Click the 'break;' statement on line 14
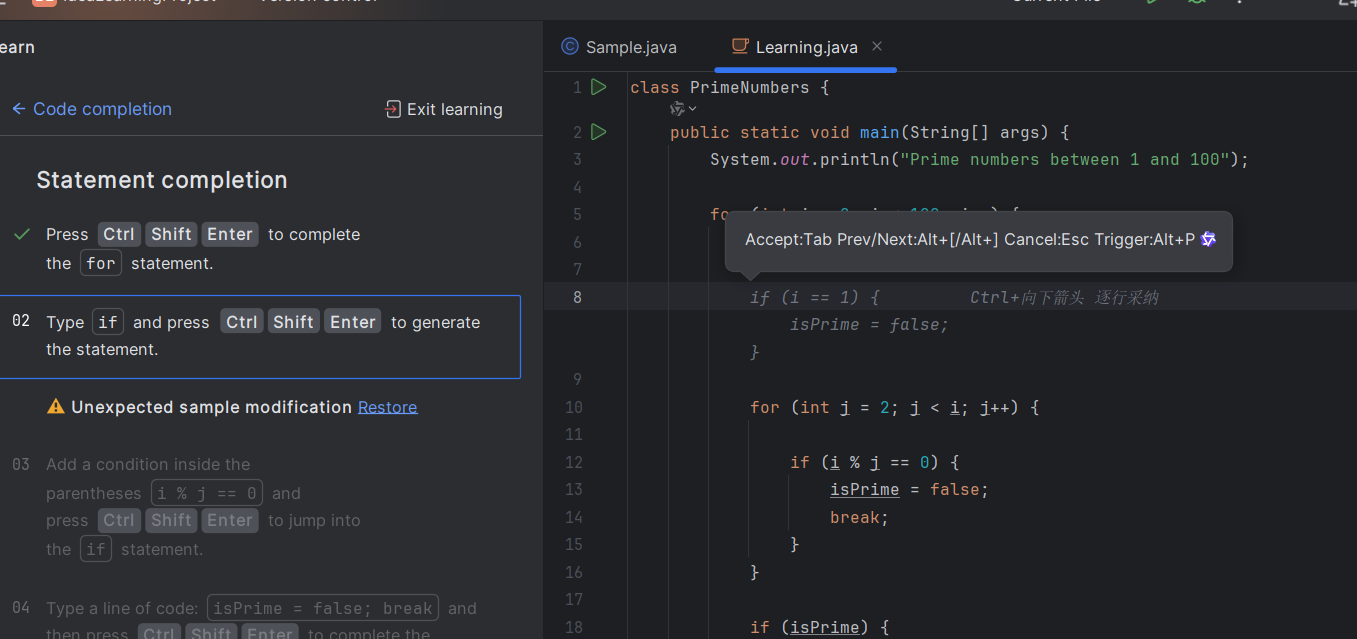This screenshot has width=1357, height=639. tap(859, 517)
